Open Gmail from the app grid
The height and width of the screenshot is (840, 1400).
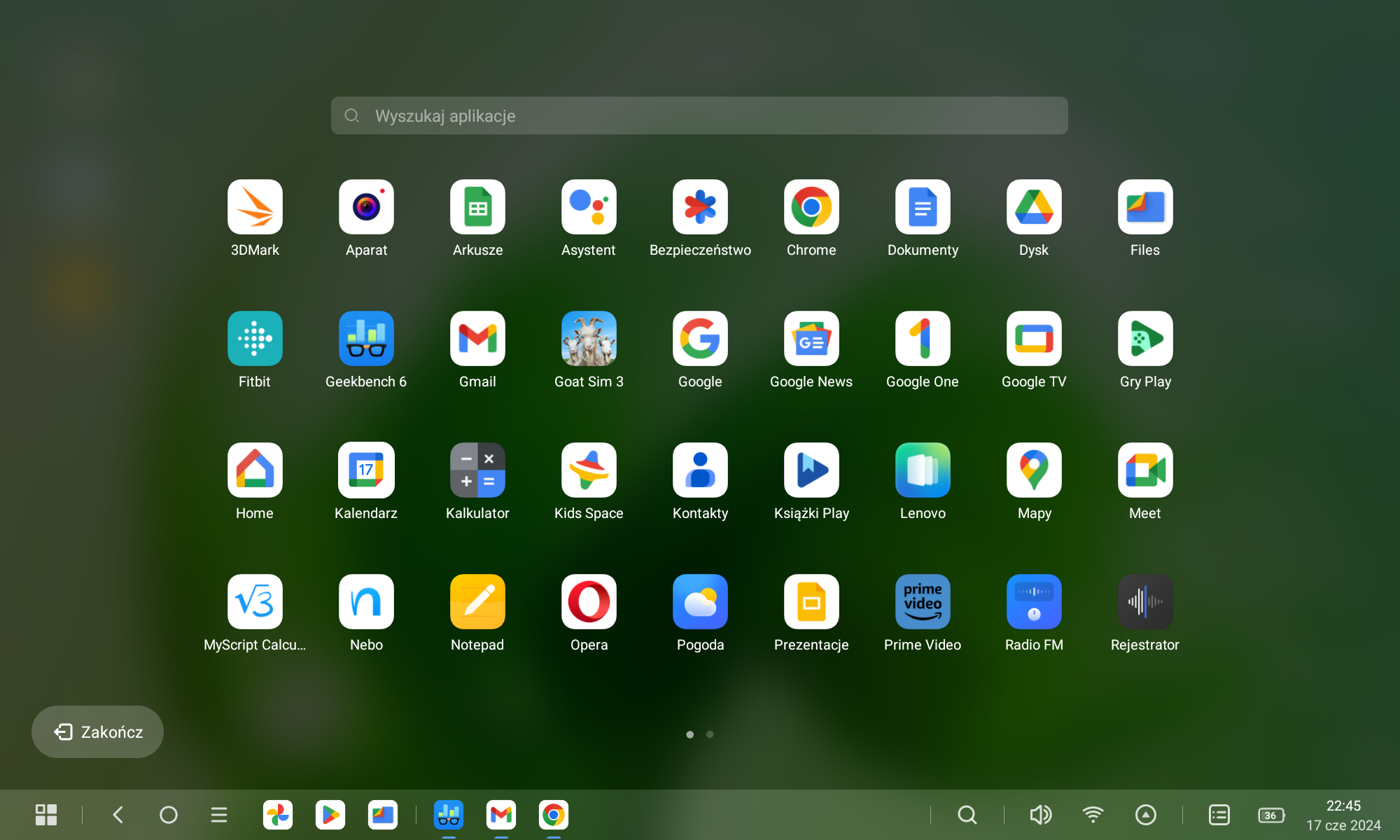477,339
